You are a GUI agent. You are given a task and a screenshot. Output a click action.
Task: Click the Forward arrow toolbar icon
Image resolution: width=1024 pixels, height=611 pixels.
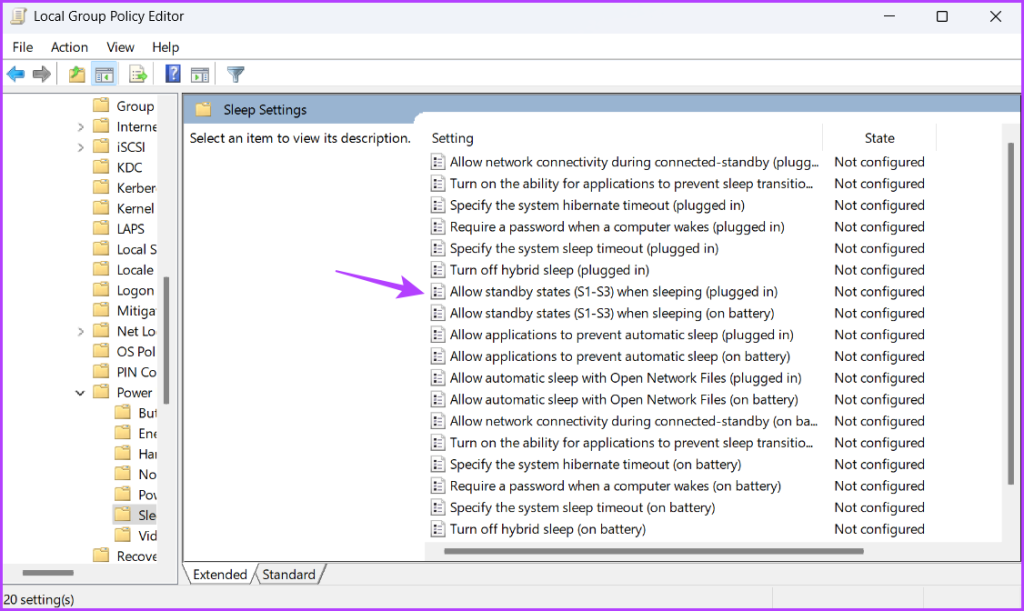(x=42, y=74)
